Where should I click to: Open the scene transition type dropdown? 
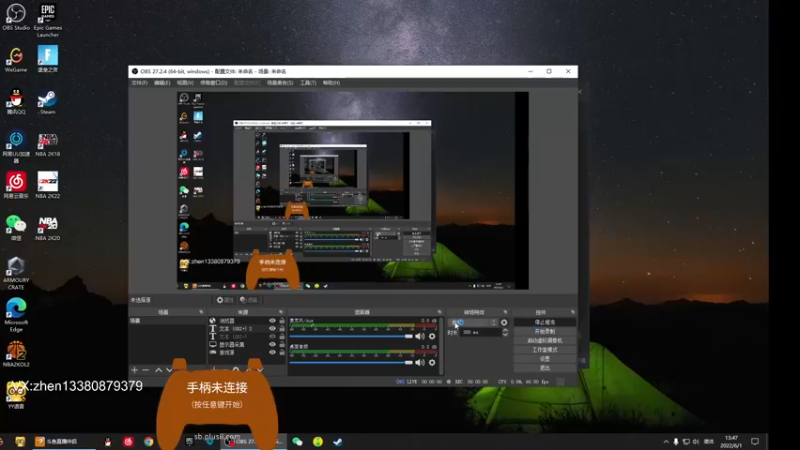click(x=472, y=322)
